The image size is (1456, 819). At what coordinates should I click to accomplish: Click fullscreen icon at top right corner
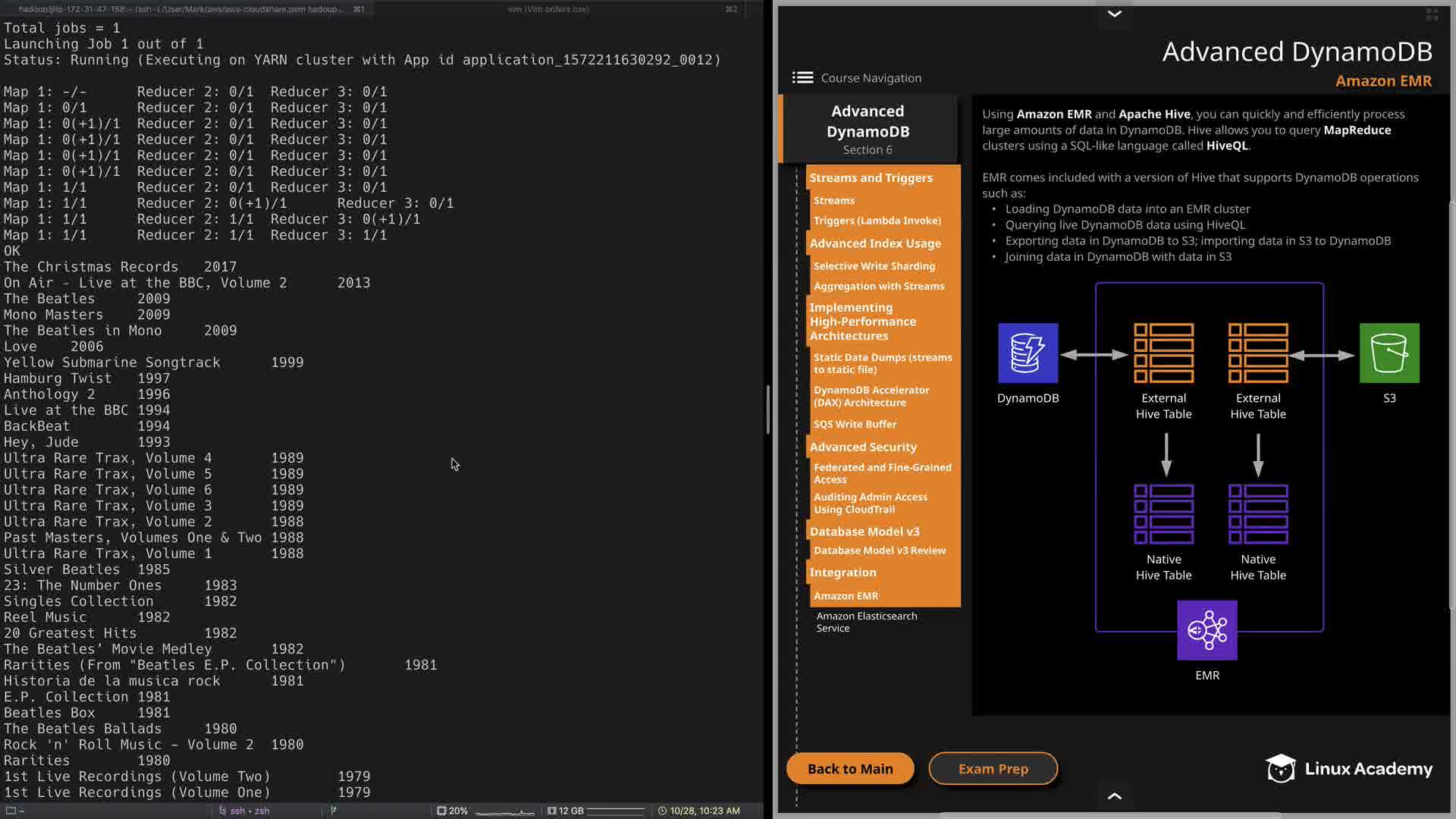pyautogui.click(x=1432, y=14)
